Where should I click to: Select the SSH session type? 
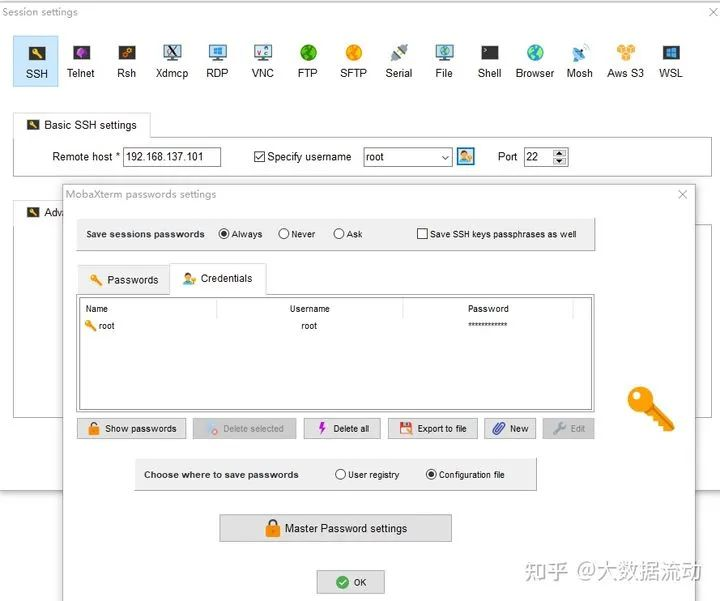pyautogui.click(x=36, y=61)
